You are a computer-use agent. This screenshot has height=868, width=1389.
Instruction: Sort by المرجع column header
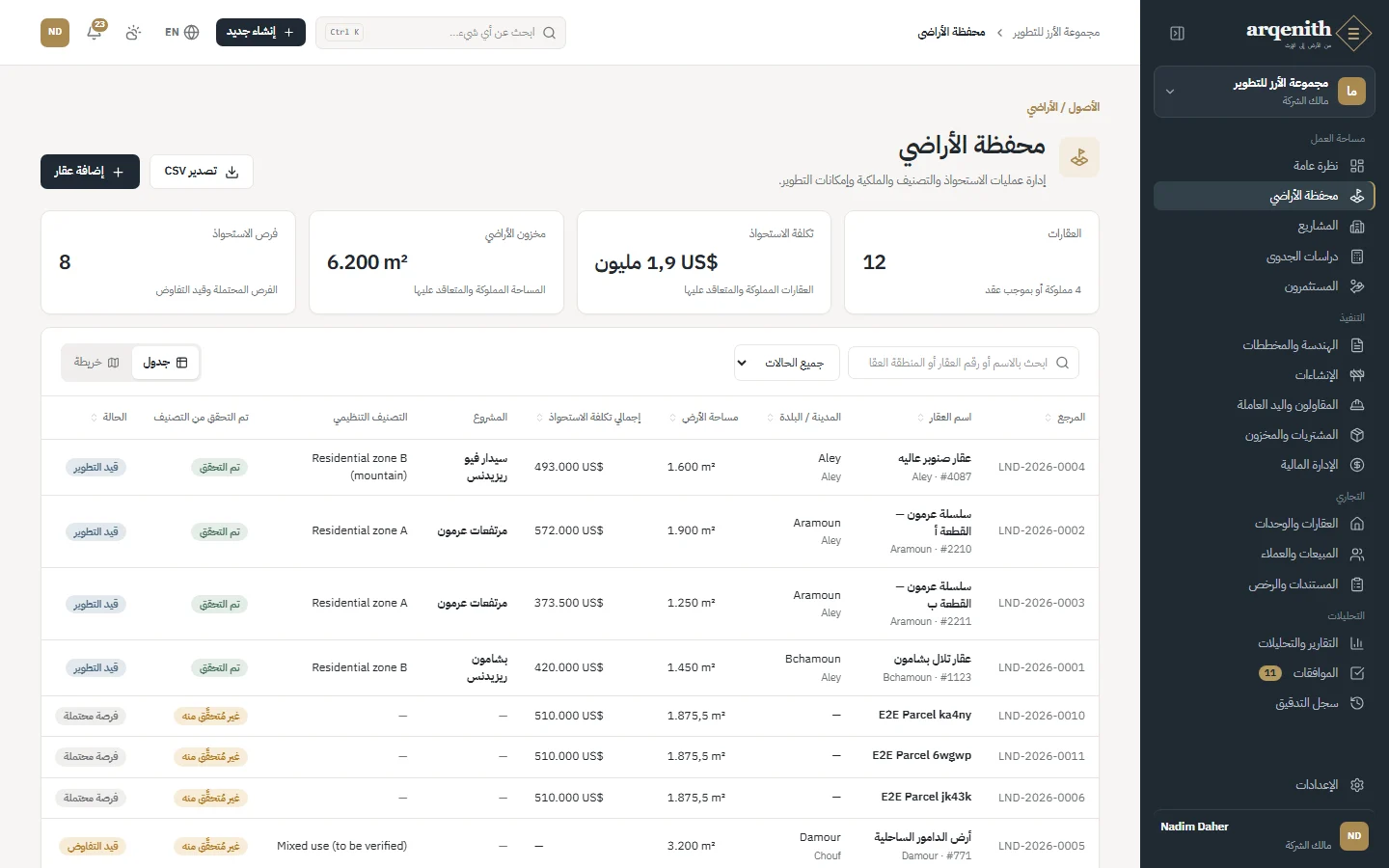pyautogui.click(x=1065, y=418)
